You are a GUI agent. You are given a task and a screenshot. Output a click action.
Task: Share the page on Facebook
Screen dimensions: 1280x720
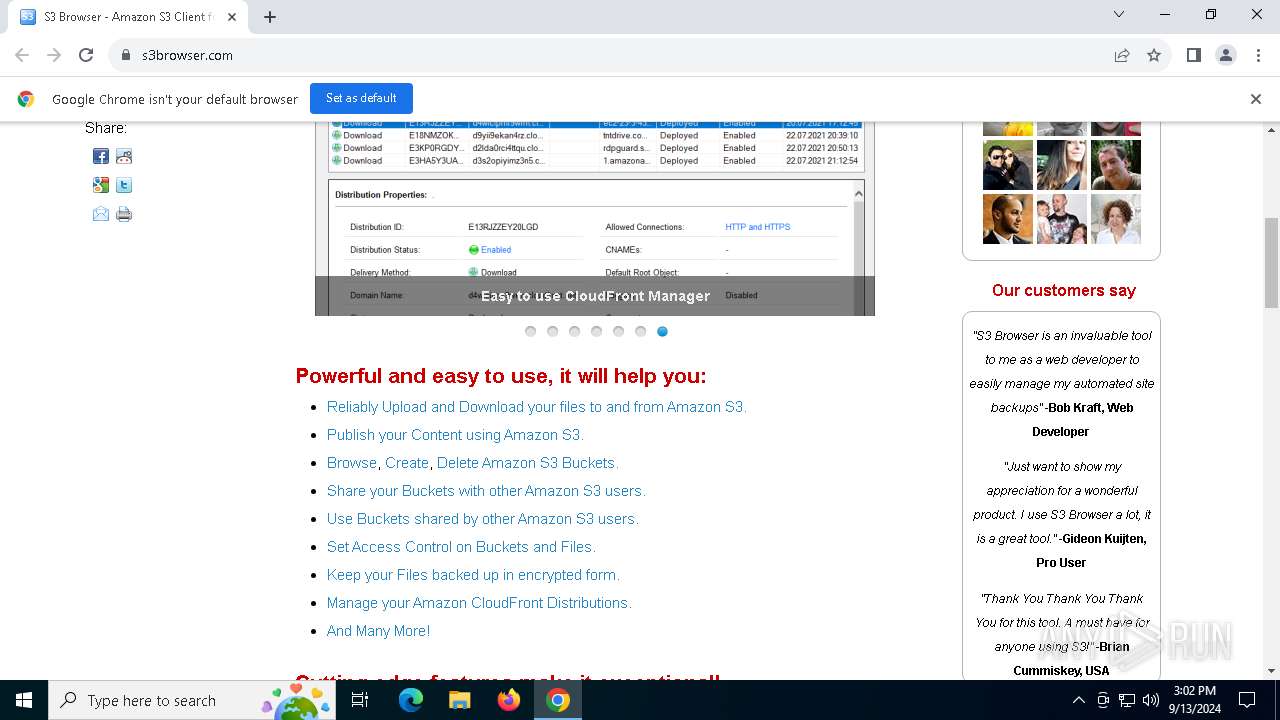[x=101, y=156]
